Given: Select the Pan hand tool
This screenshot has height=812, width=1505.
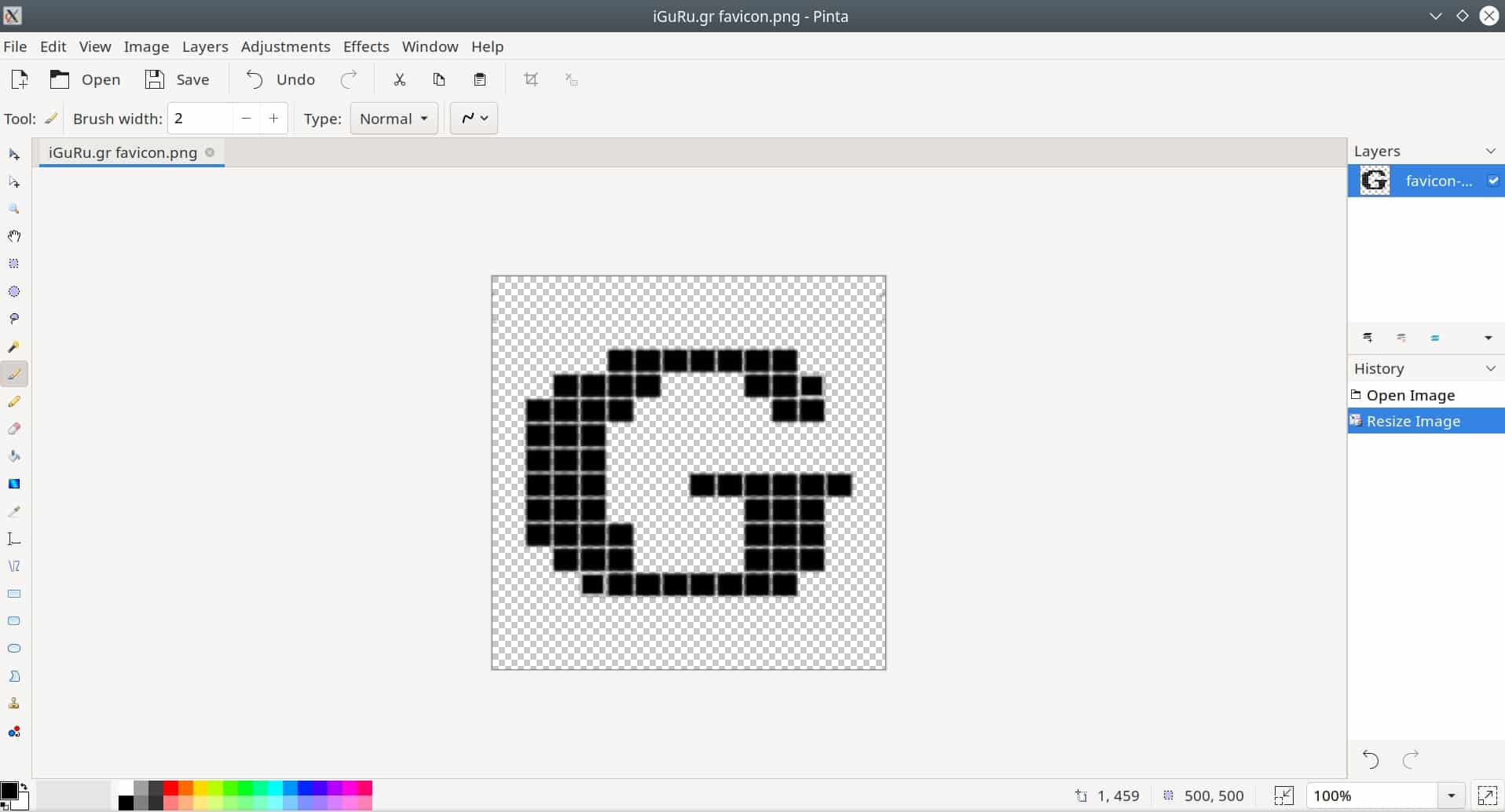Looking at the screenshot, I should [x=14, y=236].
